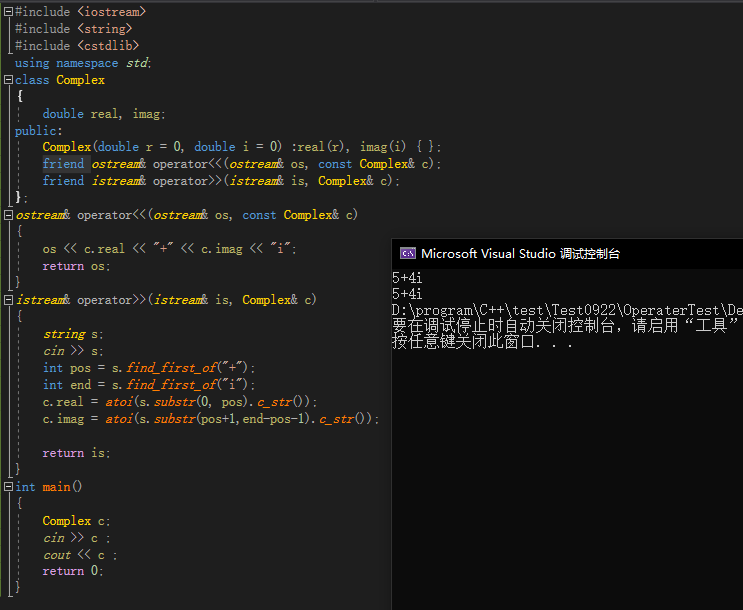
Task: Click the console window icon in title bar
Action: pos(408,254)
